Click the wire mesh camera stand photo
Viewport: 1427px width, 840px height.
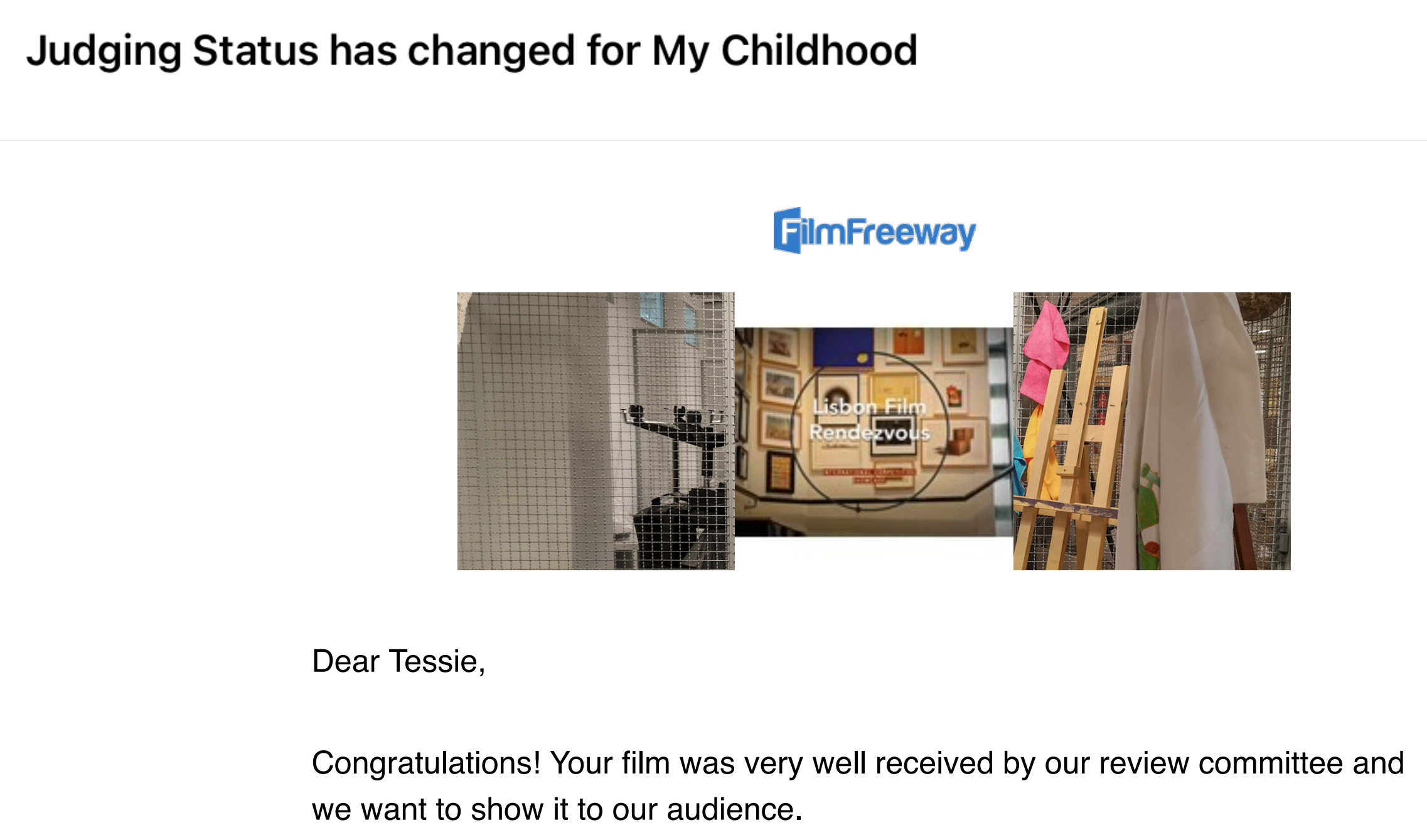coord(596,431)
